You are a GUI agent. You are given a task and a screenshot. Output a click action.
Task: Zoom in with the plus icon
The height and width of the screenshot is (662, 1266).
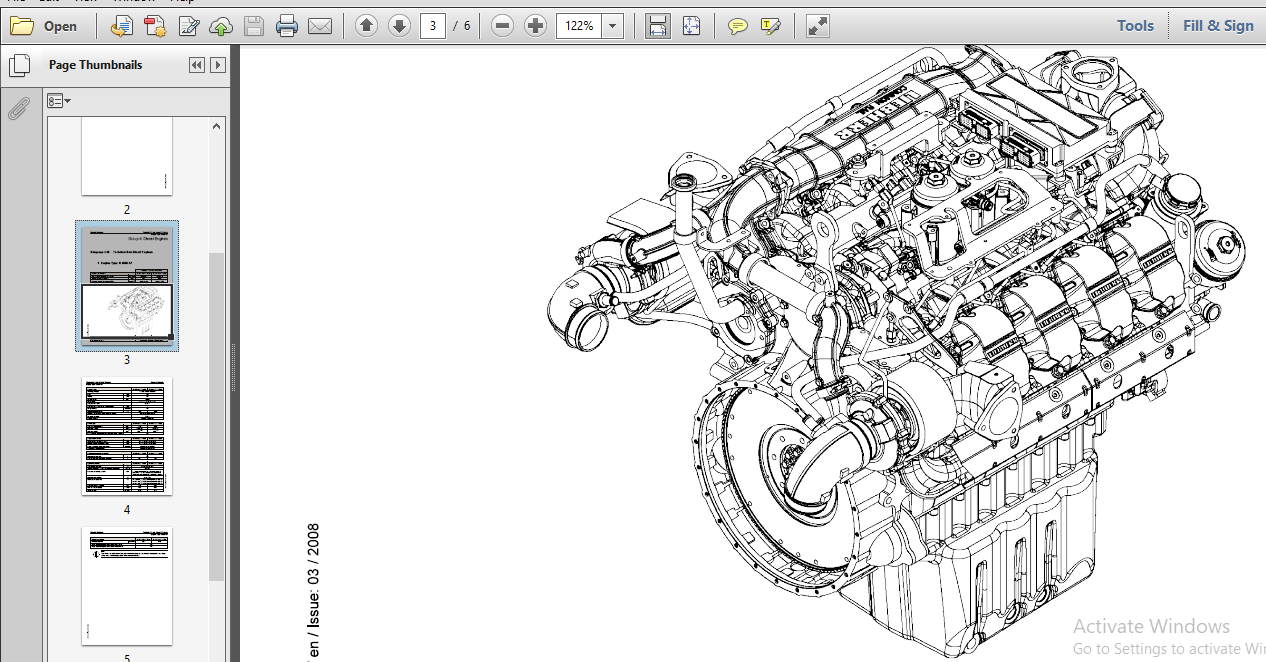(535, 26)
